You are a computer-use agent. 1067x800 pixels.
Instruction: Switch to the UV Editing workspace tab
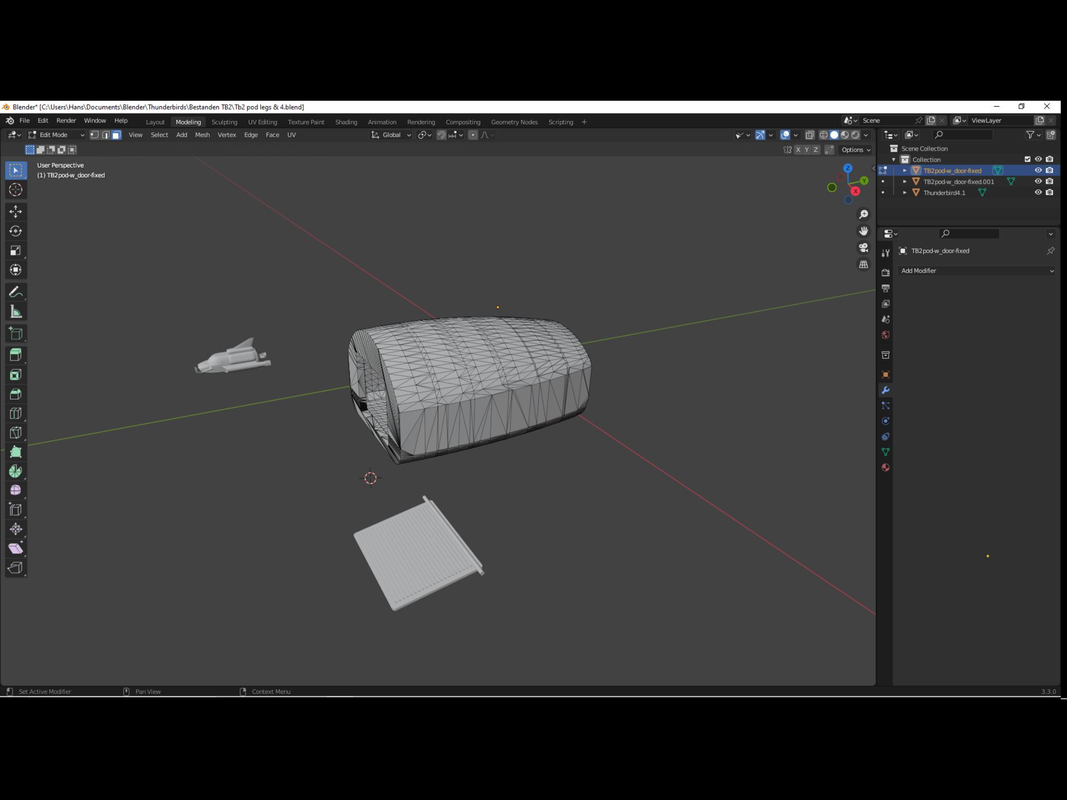point(262,122)
